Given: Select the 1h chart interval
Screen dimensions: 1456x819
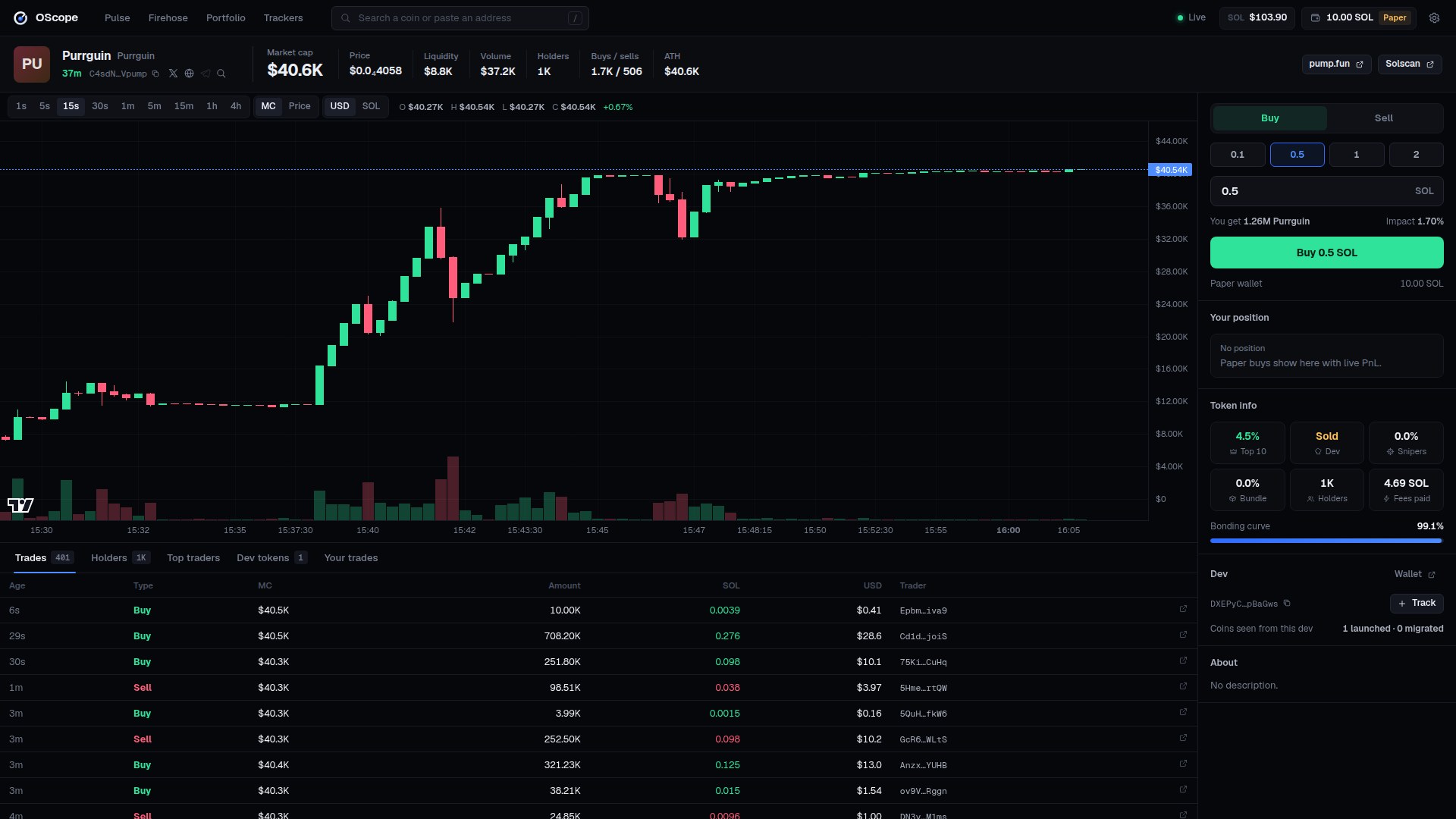Looking at the screenshot, I should [x=212, y=106].
